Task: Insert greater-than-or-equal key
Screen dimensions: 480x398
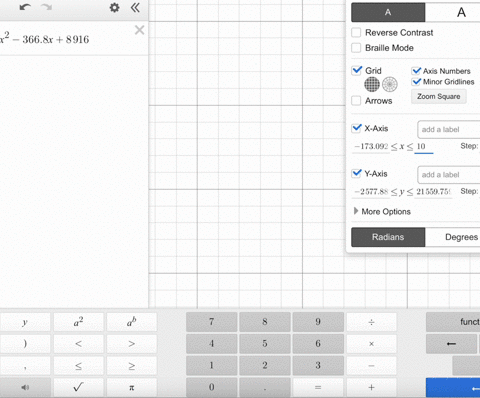Action: [x=132, y=365]
